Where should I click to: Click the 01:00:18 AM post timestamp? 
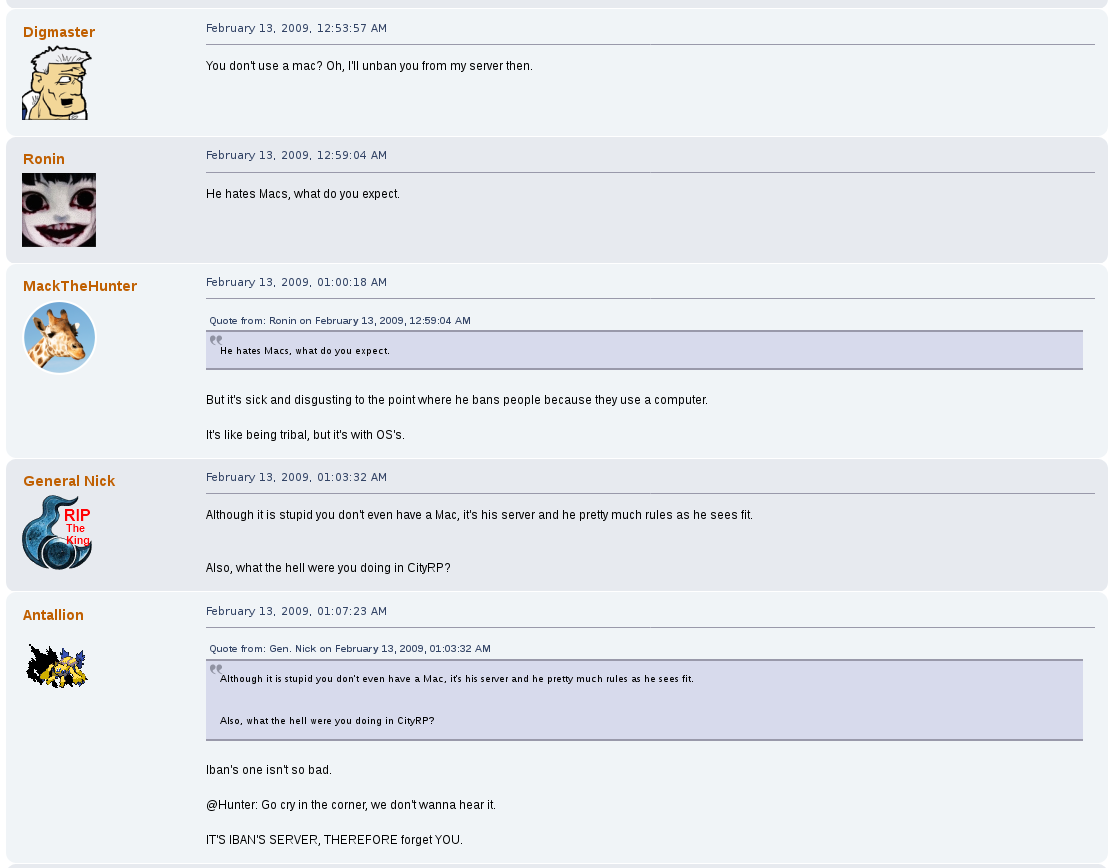[x=296, y=282]
